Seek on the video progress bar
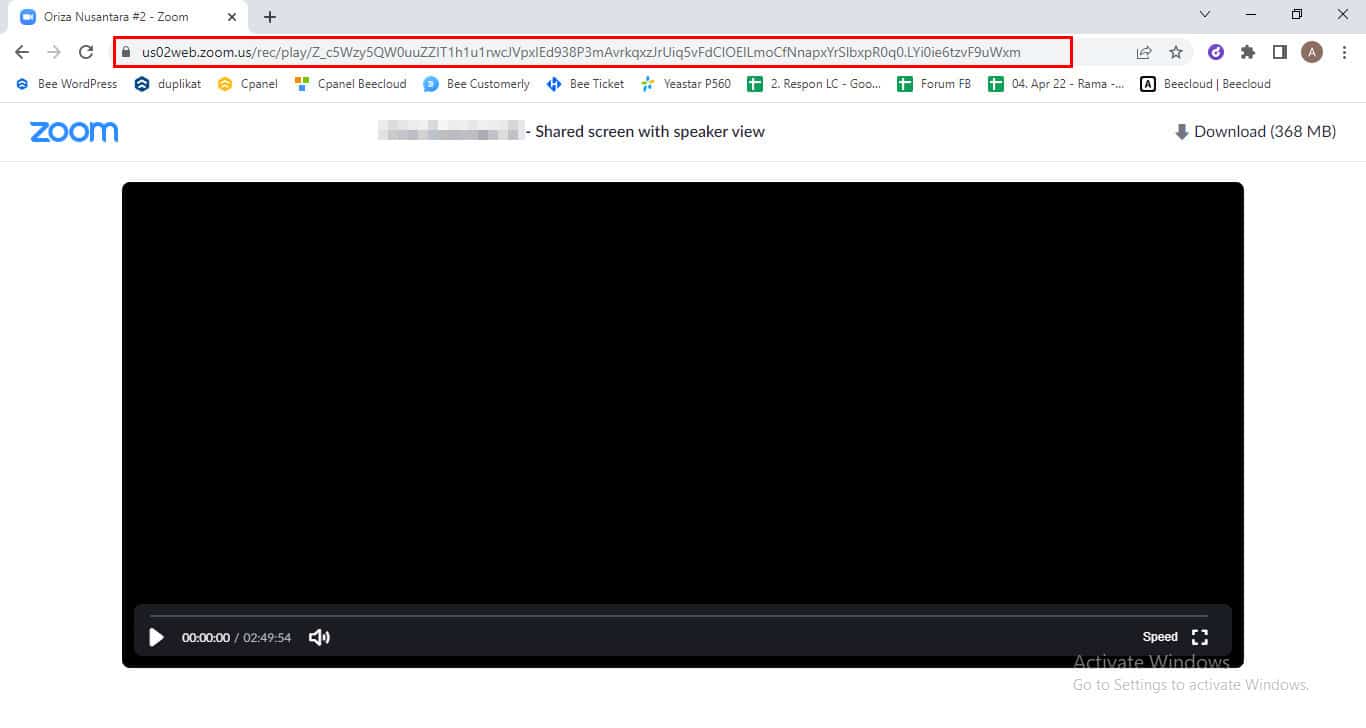The height and width of the screenshot is (728, 1366). click(x=678, y=616)
